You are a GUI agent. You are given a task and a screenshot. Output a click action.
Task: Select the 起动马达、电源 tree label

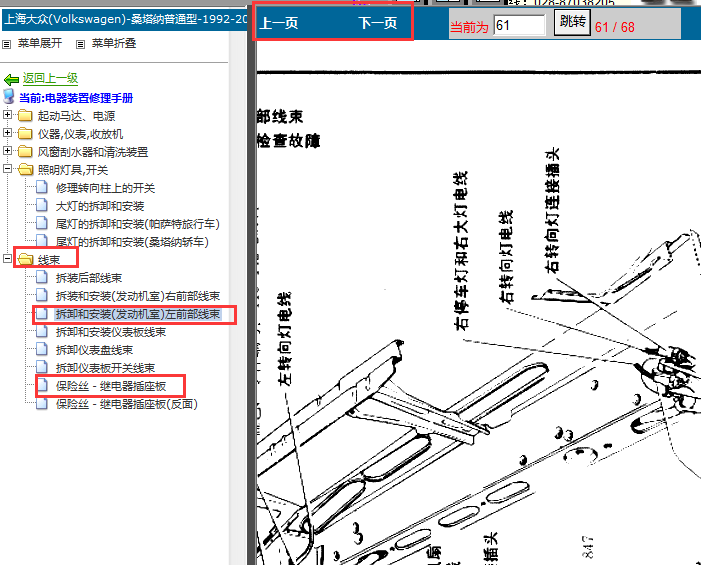click(76, 116)
